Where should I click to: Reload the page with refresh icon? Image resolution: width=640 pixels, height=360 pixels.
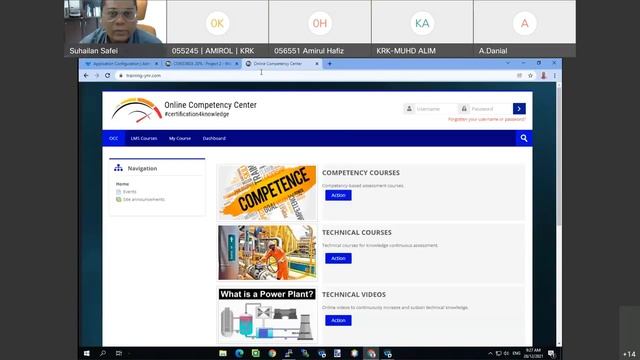(x=108, y=76)
